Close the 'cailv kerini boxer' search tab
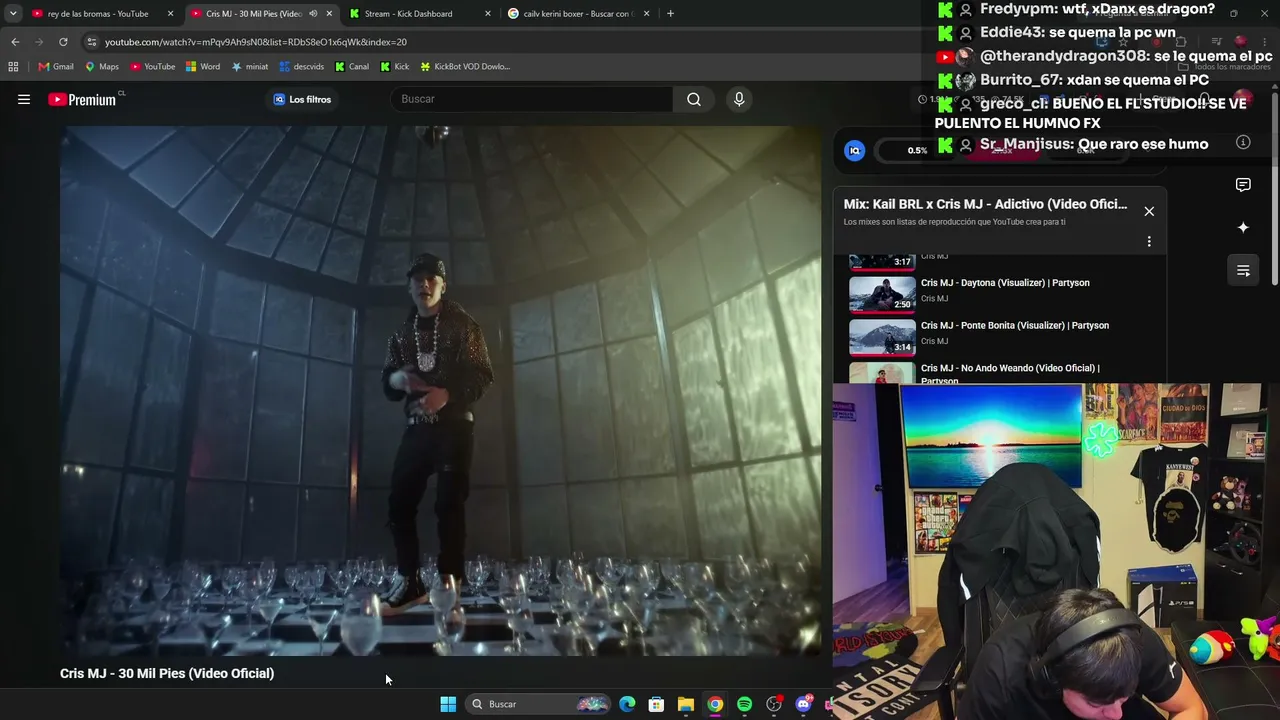Image resolution: width=1280 pixels, height=720 pixels. tap(646, 14)
